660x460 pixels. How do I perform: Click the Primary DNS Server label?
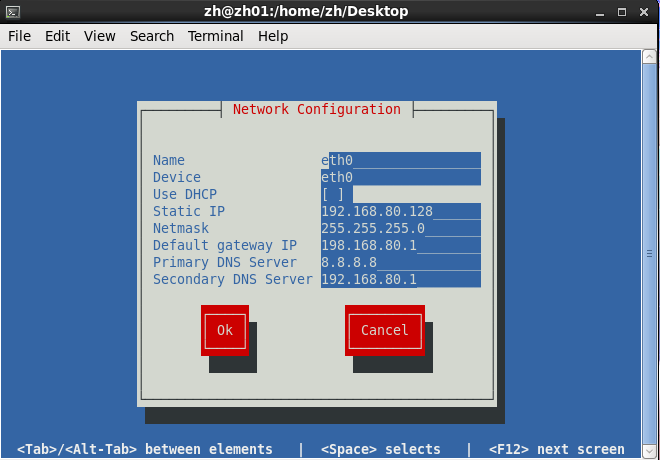[x=225, y=262]
